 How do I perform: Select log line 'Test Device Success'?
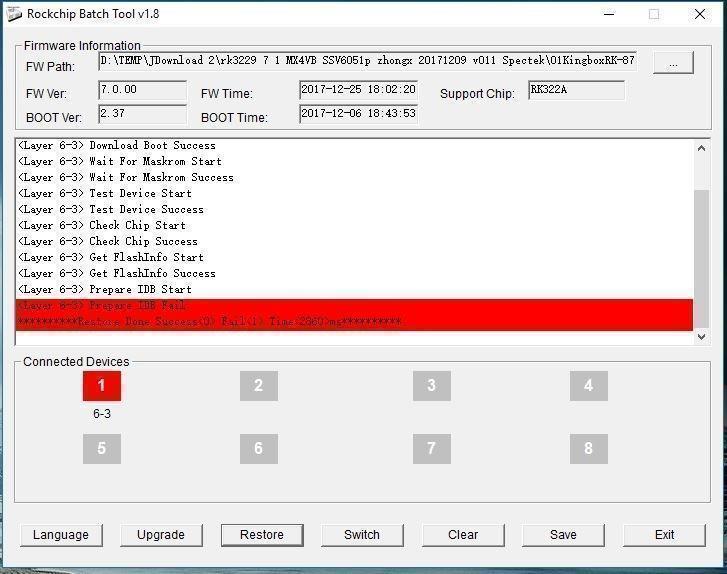pyautogui.click(x=111, y=210)
